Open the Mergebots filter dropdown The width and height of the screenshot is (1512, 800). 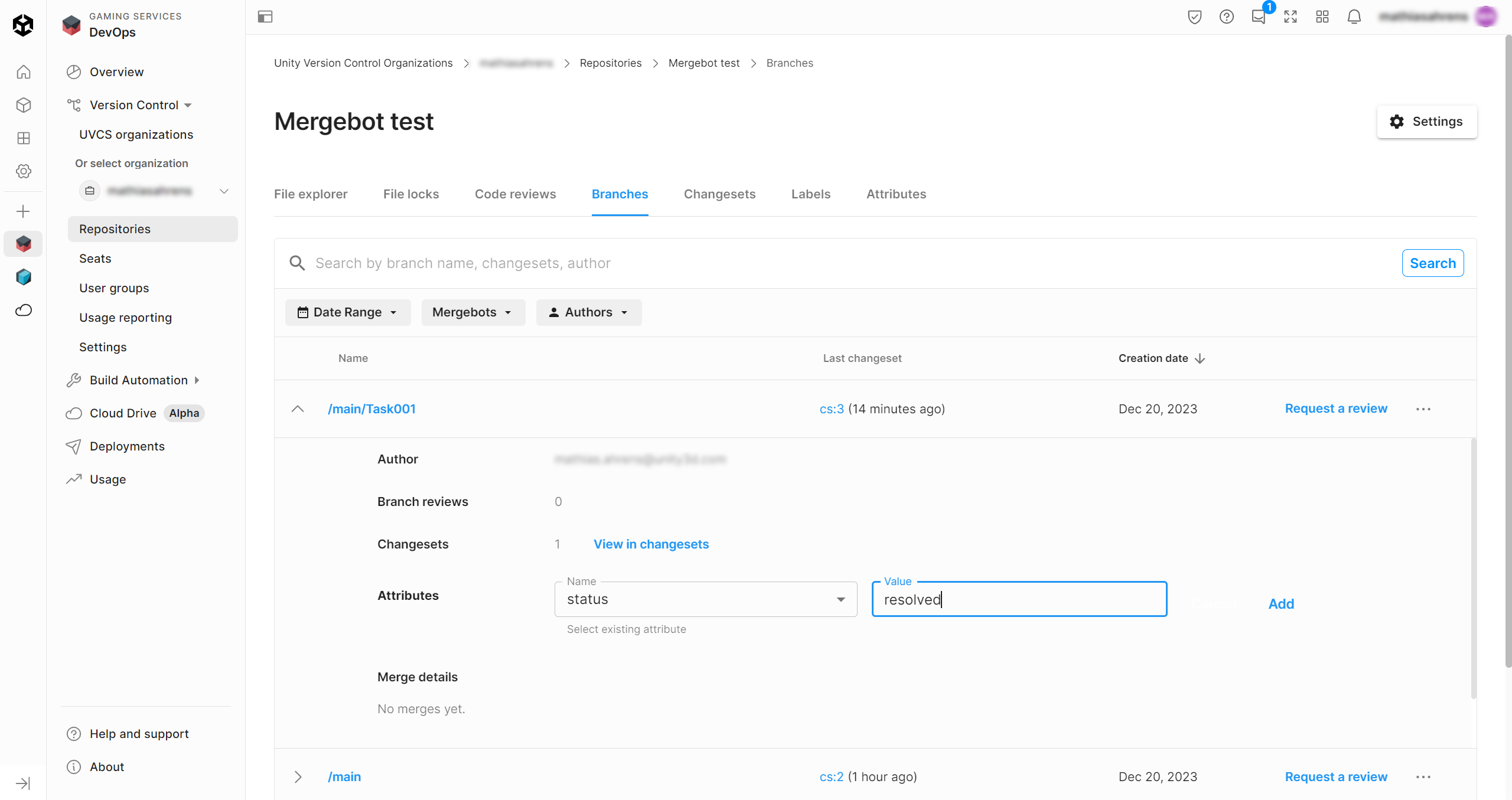(x=472, y=312)
